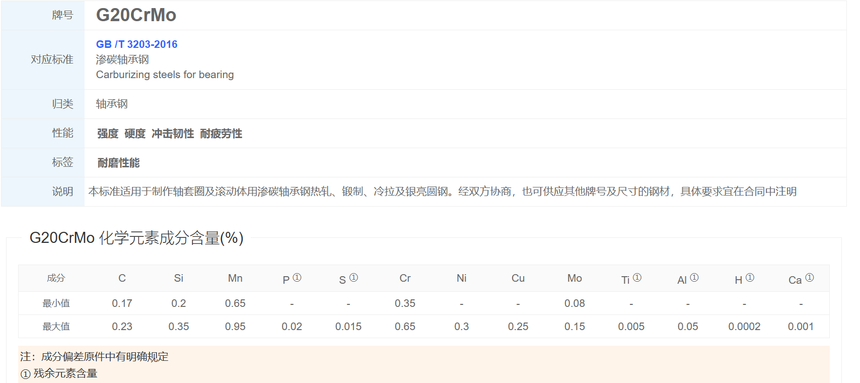
Task: Click the 冲击韧性 property tag
Action: (x=173, y=133)
